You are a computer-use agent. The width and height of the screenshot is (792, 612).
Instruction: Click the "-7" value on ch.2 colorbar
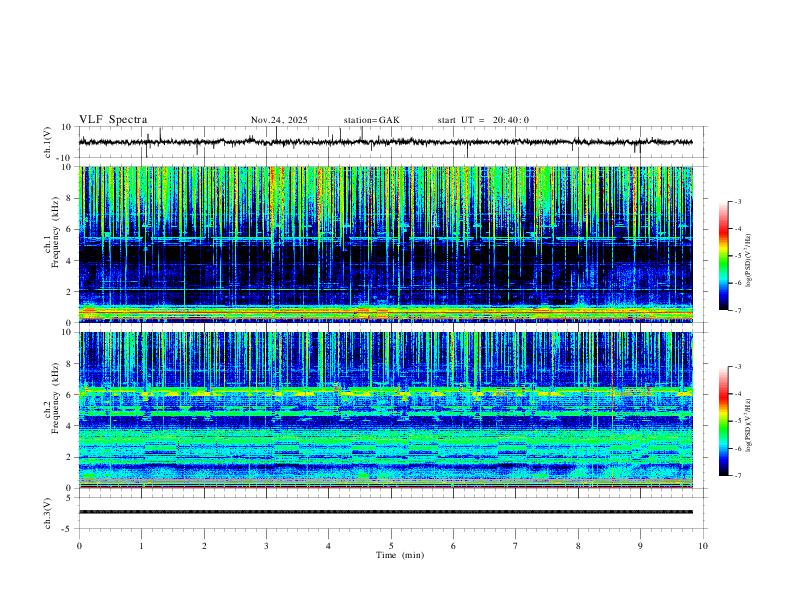pyautogui.click(x=737, y=475)
